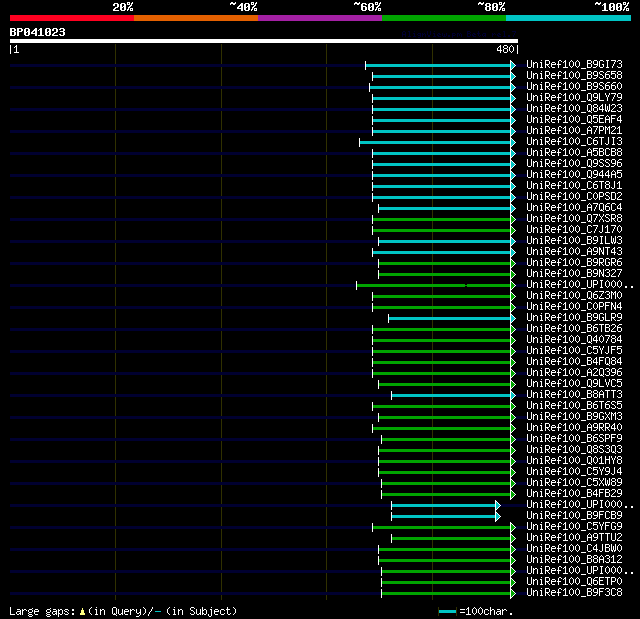The image size is (640, 619).
Task: Select the UniRef100_C5YJF5 label
Action: [x=574, y=351]
